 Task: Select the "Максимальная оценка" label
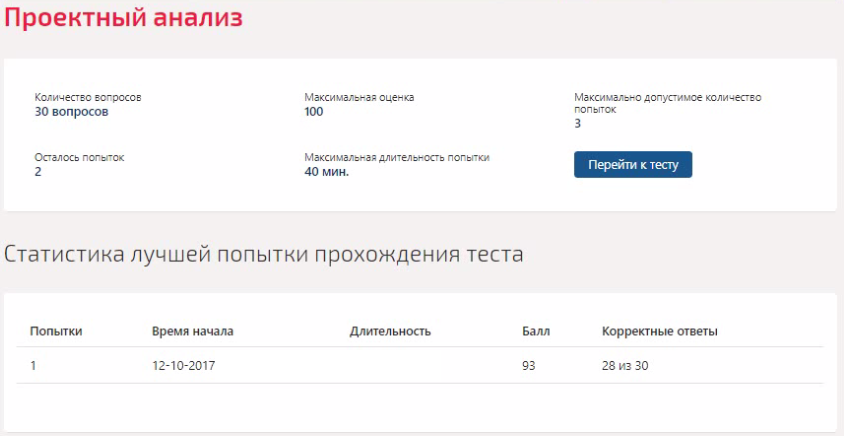tap(359, 98)
